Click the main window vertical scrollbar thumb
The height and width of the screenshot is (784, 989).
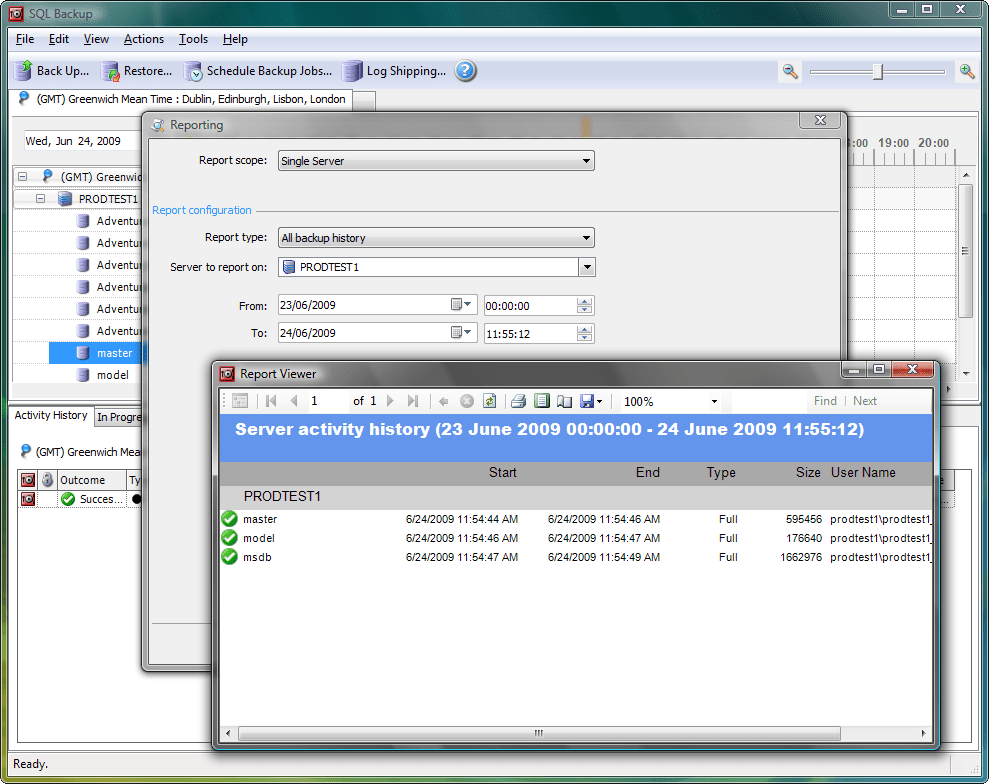point(965,251)
